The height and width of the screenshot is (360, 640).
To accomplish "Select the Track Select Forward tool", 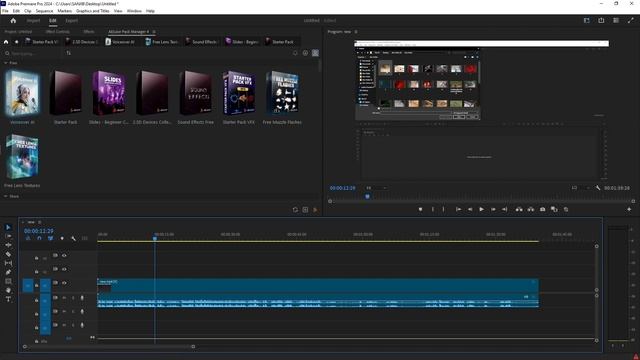I will coord(8,236).
